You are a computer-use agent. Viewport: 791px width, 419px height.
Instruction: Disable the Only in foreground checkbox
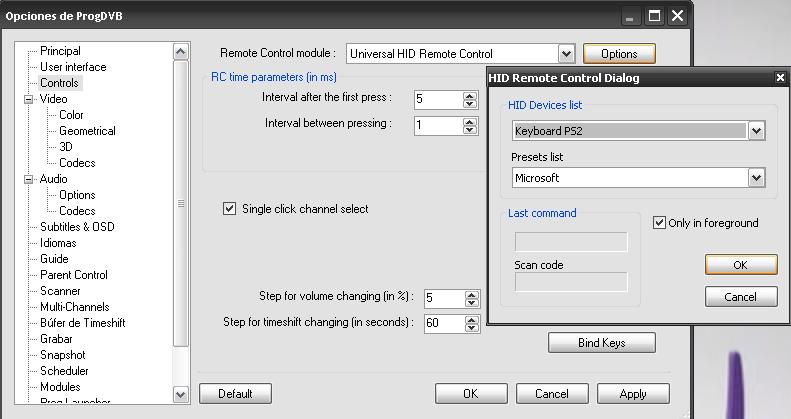pos(659,223)
